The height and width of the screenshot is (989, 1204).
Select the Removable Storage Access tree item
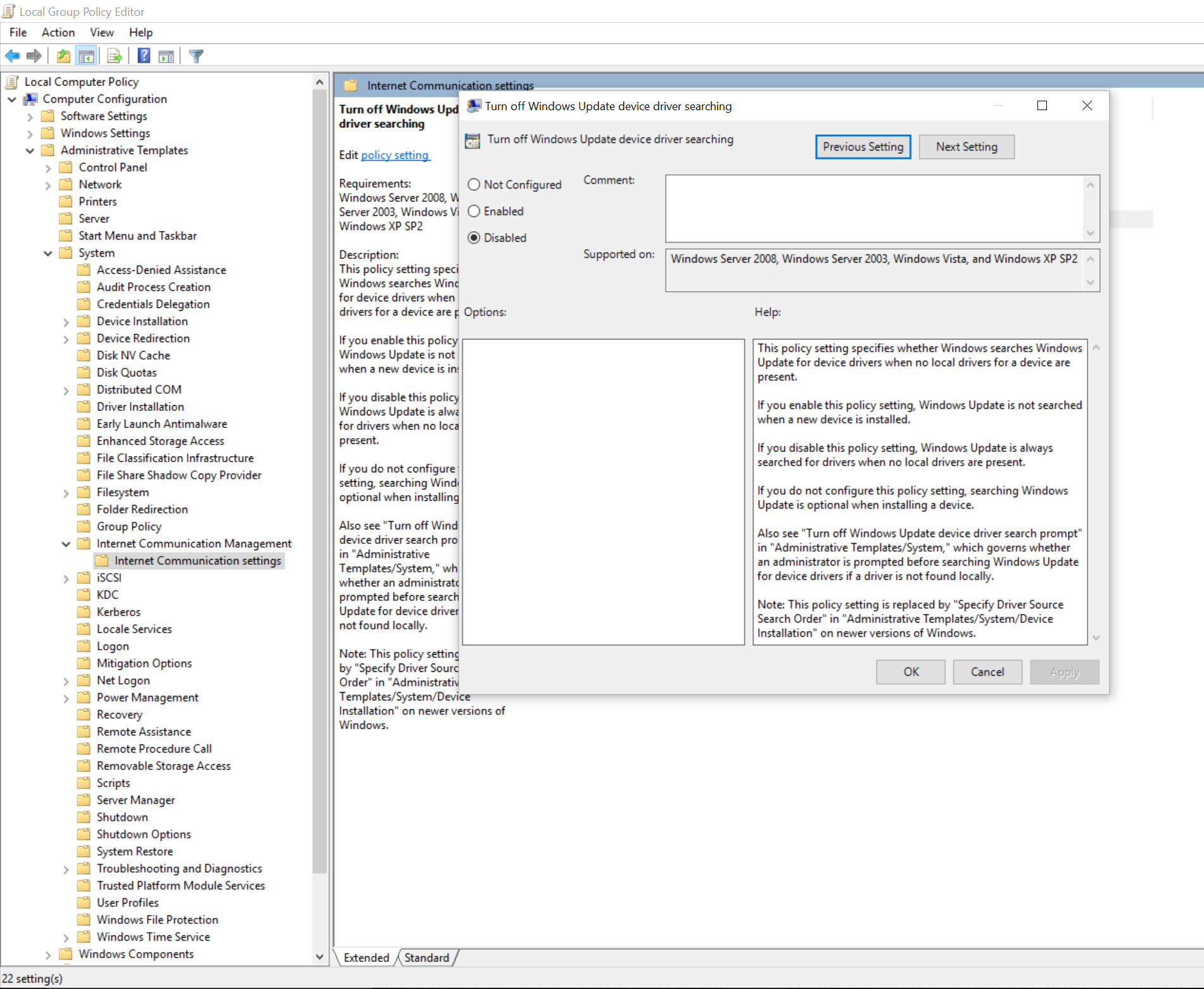click(164, 765)
